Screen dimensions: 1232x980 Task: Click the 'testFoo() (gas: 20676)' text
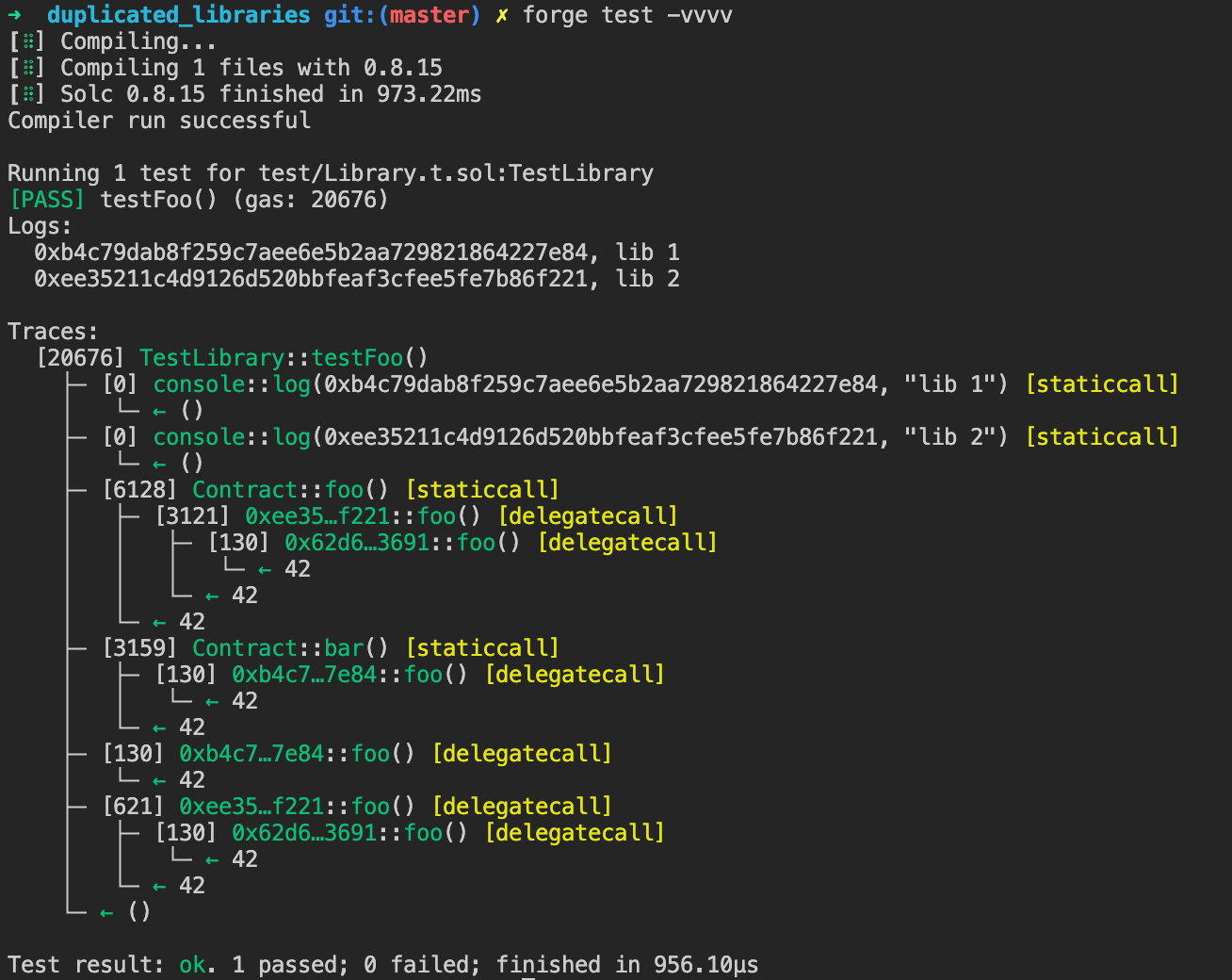point(244,200)
